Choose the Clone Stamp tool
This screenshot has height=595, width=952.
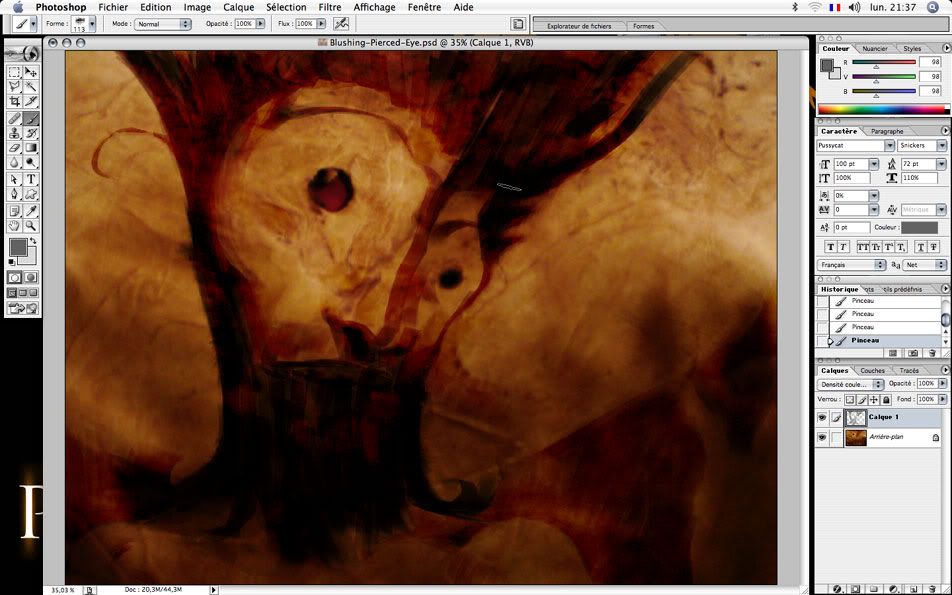pyautogui.click(x=14, y=133)
